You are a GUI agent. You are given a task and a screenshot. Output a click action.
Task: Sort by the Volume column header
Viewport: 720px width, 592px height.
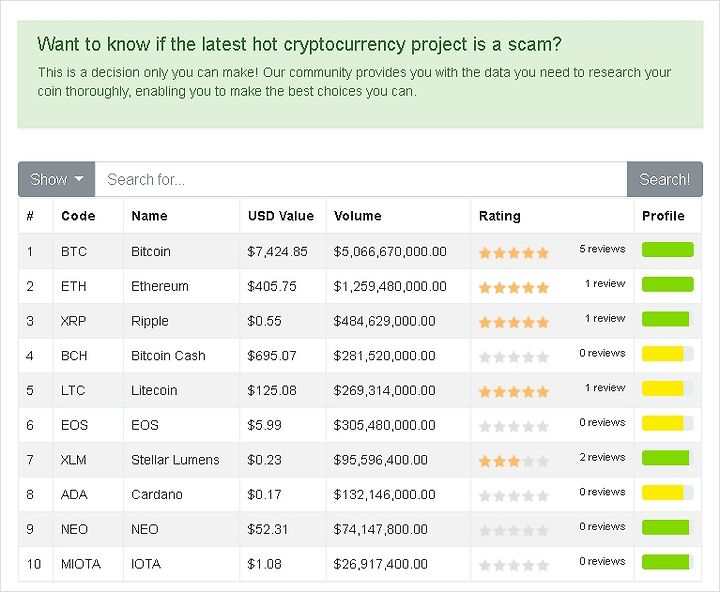coord(358,216)
